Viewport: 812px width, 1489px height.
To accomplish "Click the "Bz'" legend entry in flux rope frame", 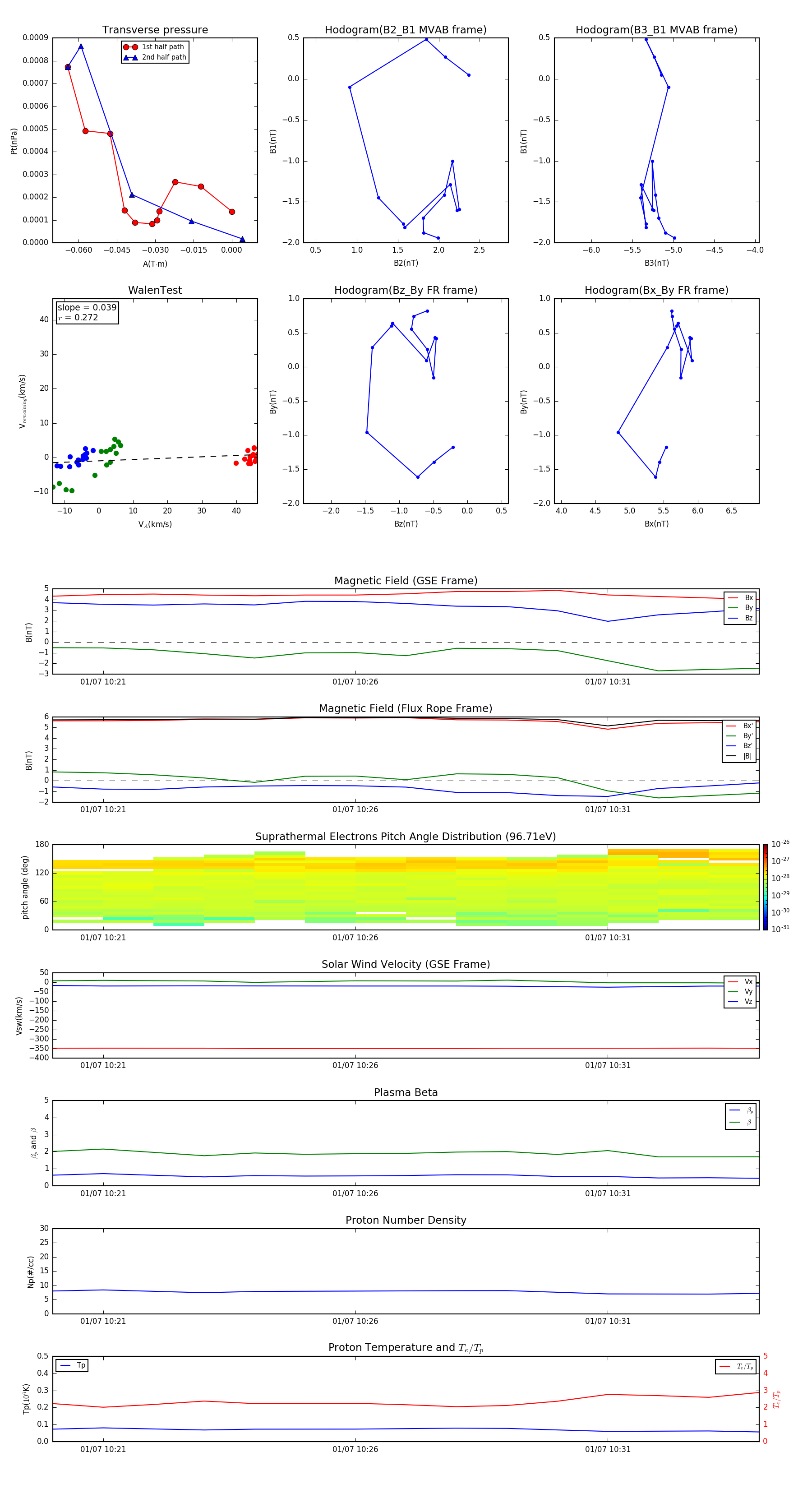I will pyautogui.click(x=739, y=746).
